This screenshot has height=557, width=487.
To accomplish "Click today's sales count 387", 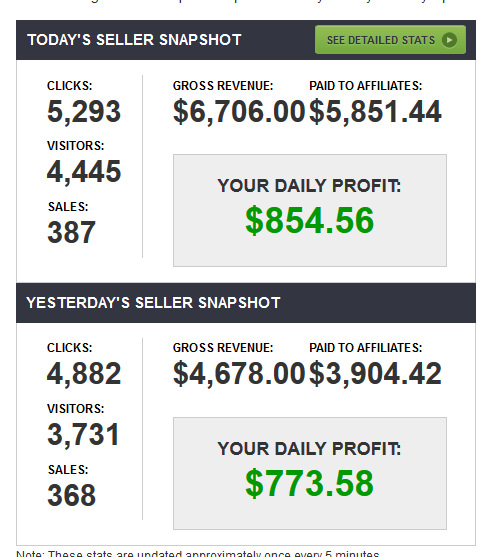I will [x=71, y=232].
